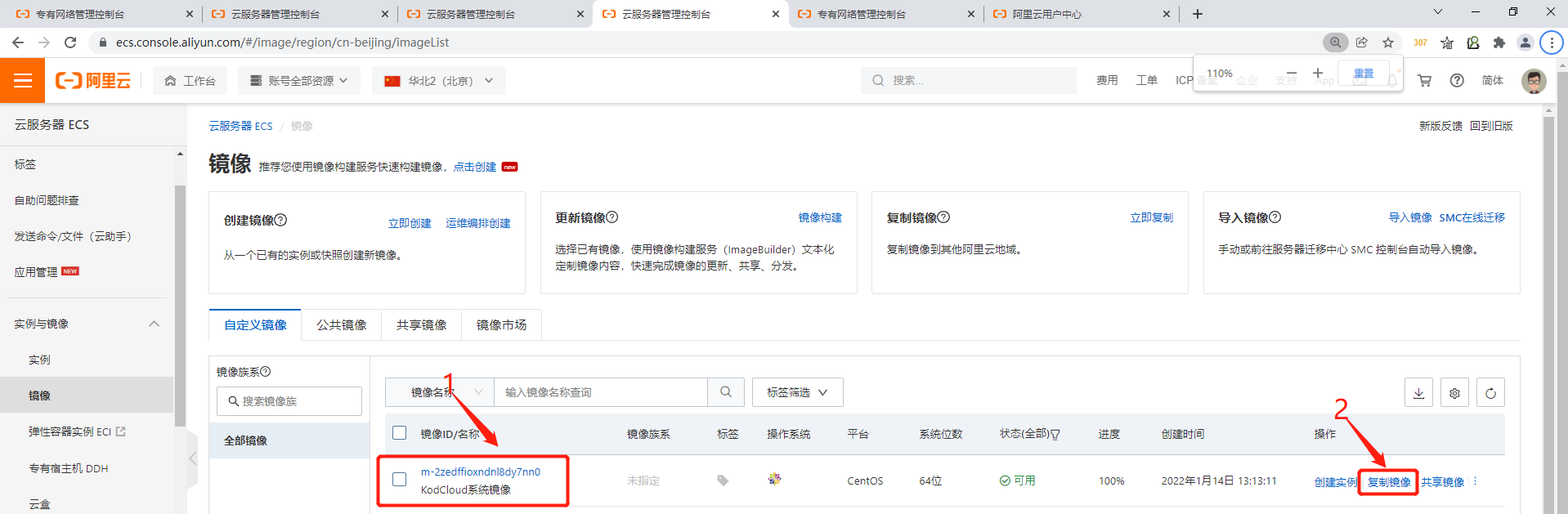The width and height of the screenshot is (1568, 514).
Task: Refresh the image list
Action: (x=1490, y=393)
